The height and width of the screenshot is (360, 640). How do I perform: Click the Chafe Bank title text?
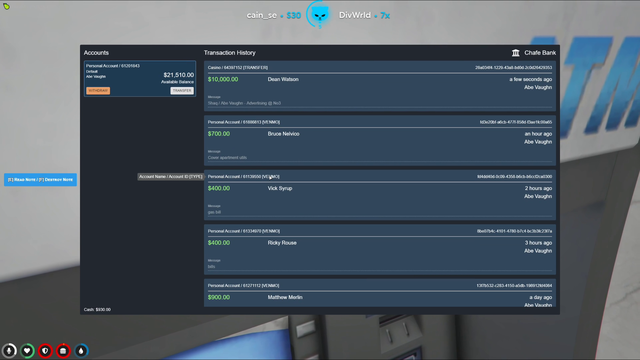pos(540,53)
